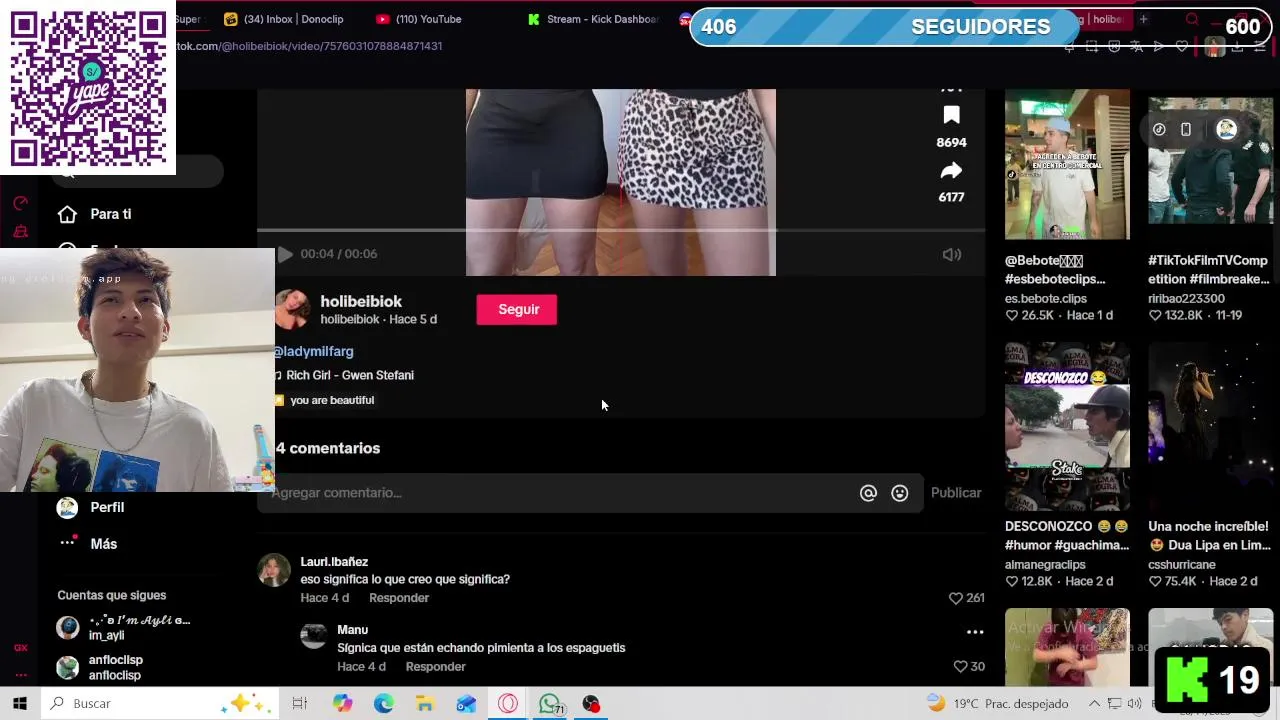This screenshot has height=720, width=1280.
Task: Click the Lauri.Ibañez username
Action: (334, 562)
